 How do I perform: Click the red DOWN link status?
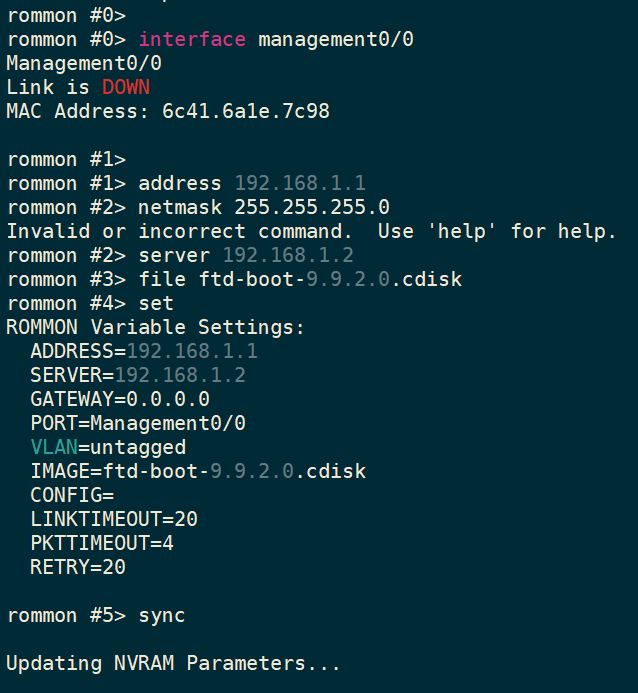pyautogui.click(x=126, y=87)
